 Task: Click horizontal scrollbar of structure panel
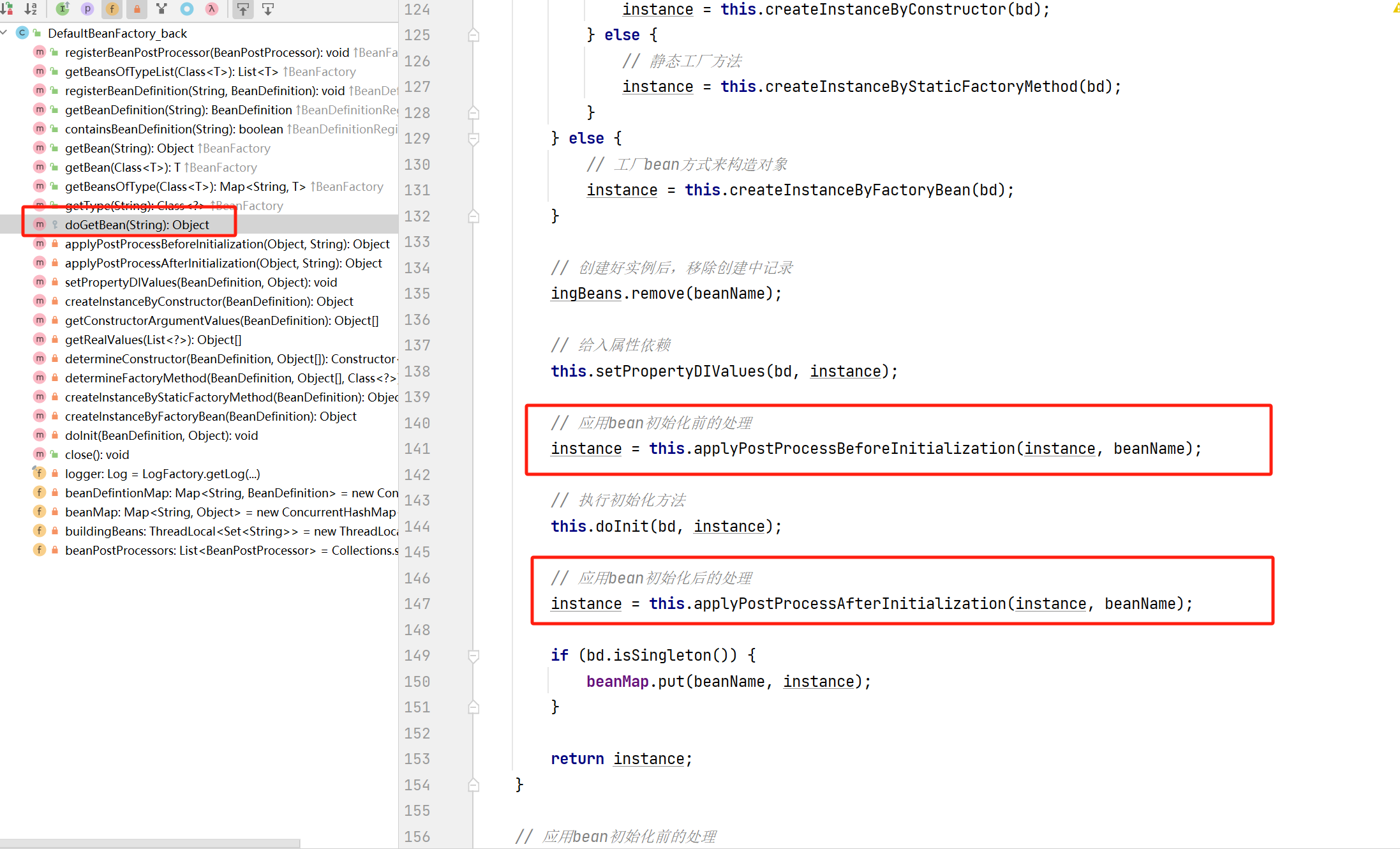pyautogui.click(x=149, y=843)
